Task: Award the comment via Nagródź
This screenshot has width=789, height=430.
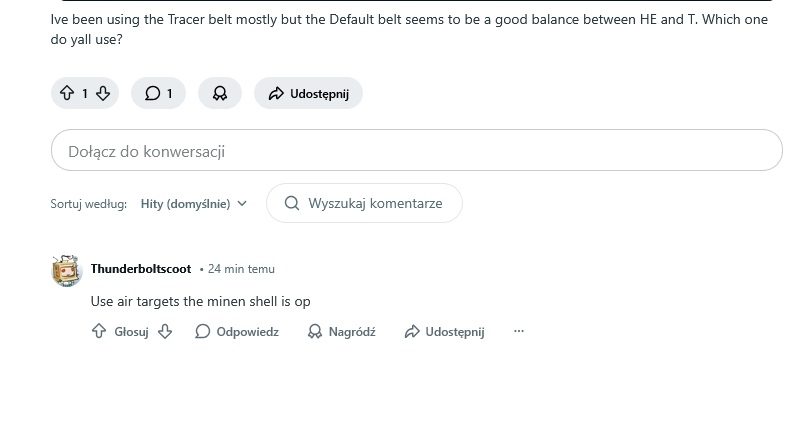Action: click(341, 331)
